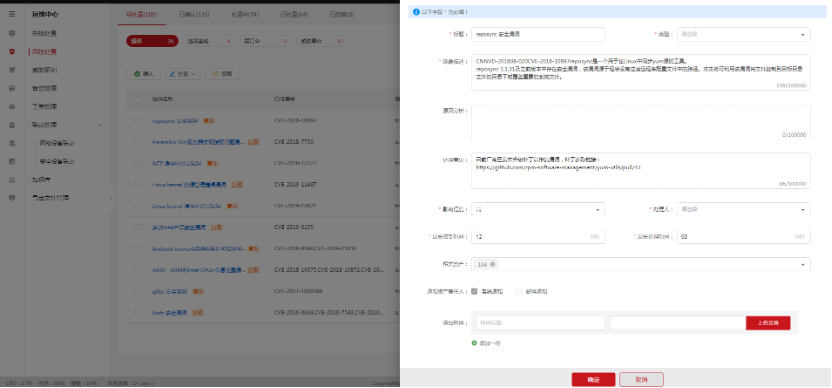Click the sidebar collapse arrow handle
The height and width of the screenshot is (388, 832).
pos(111,198)
